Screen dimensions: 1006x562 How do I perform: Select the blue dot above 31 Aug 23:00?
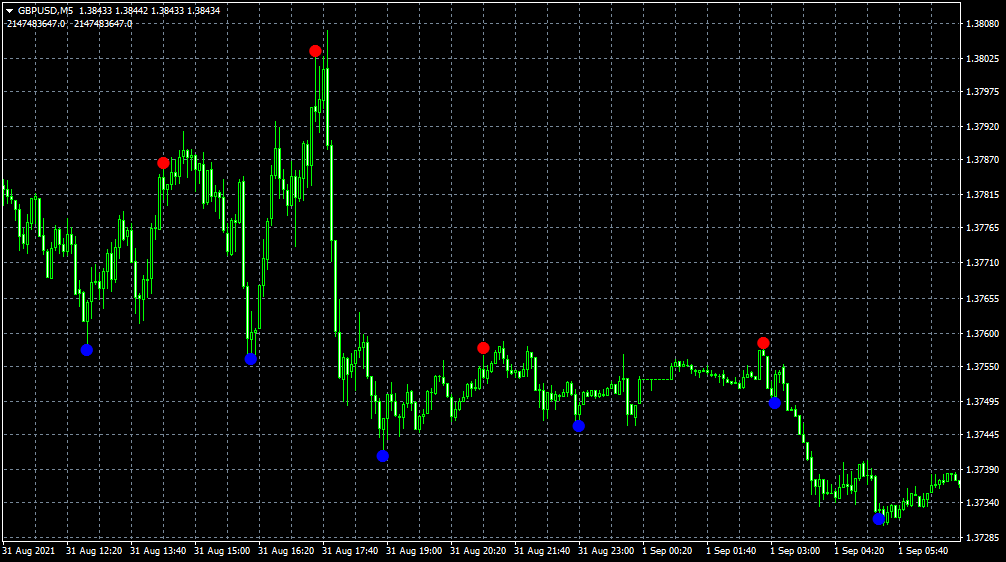click(x=579, y=426)
